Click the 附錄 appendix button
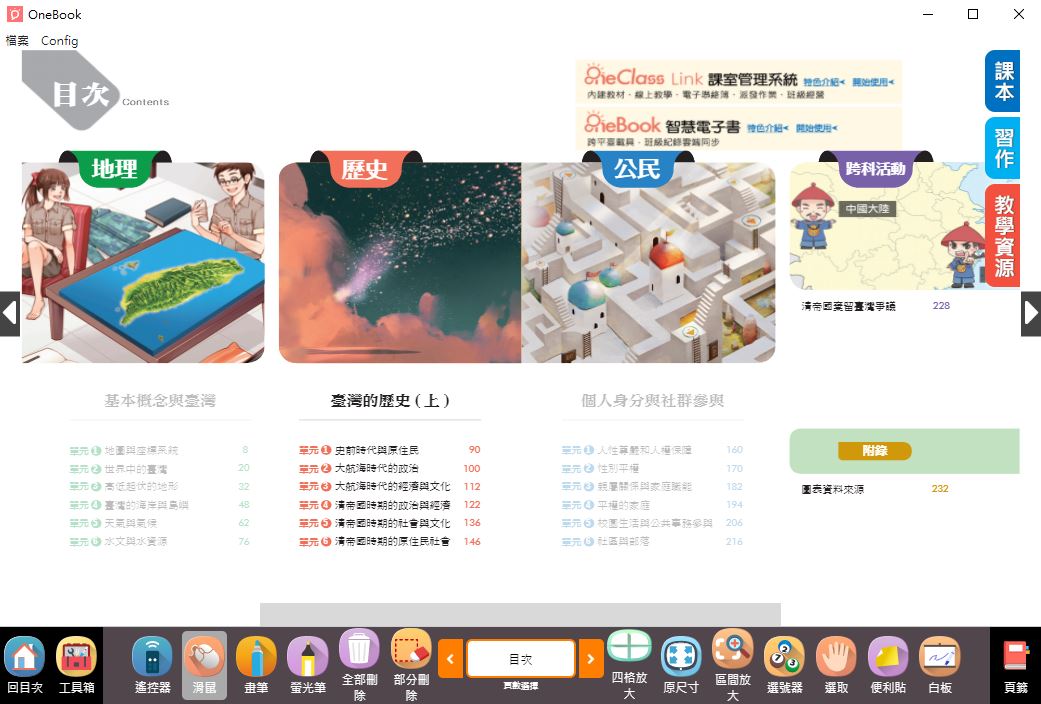 [x=874, y=451]
